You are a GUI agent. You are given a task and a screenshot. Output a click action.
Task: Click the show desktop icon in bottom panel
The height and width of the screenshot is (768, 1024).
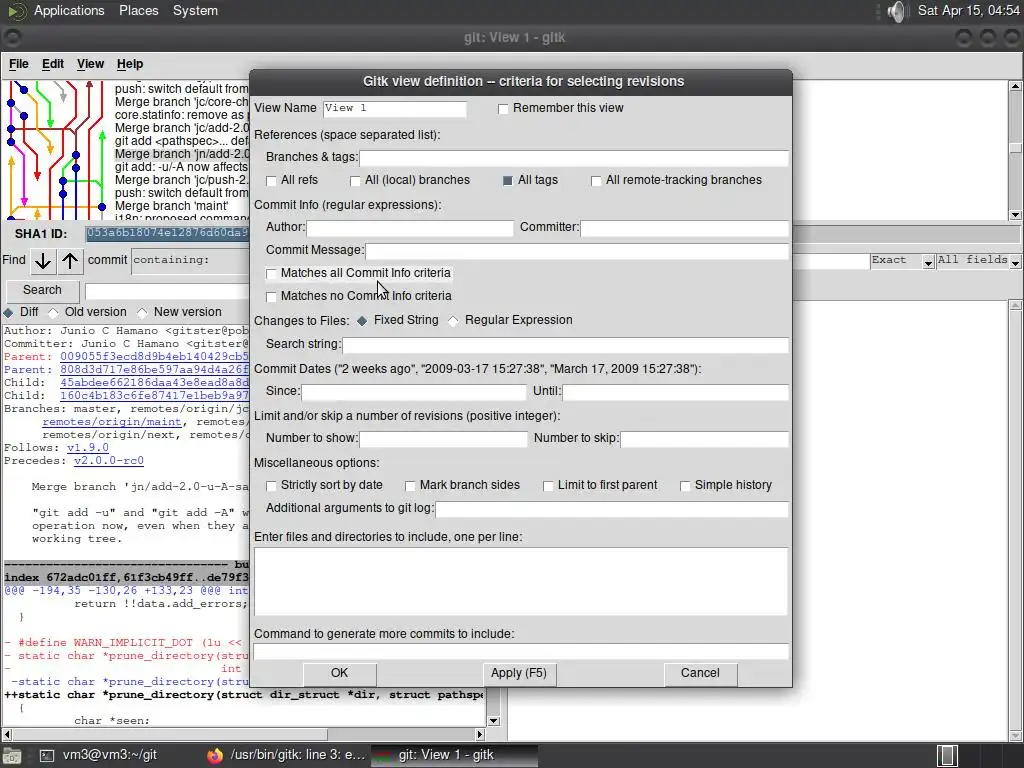click(12, 756)
